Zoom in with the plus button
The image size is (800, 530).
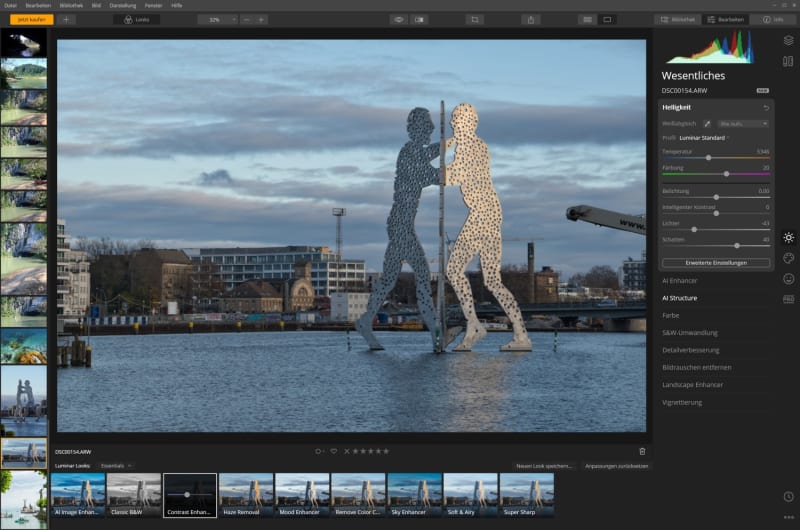pos(261,19)
